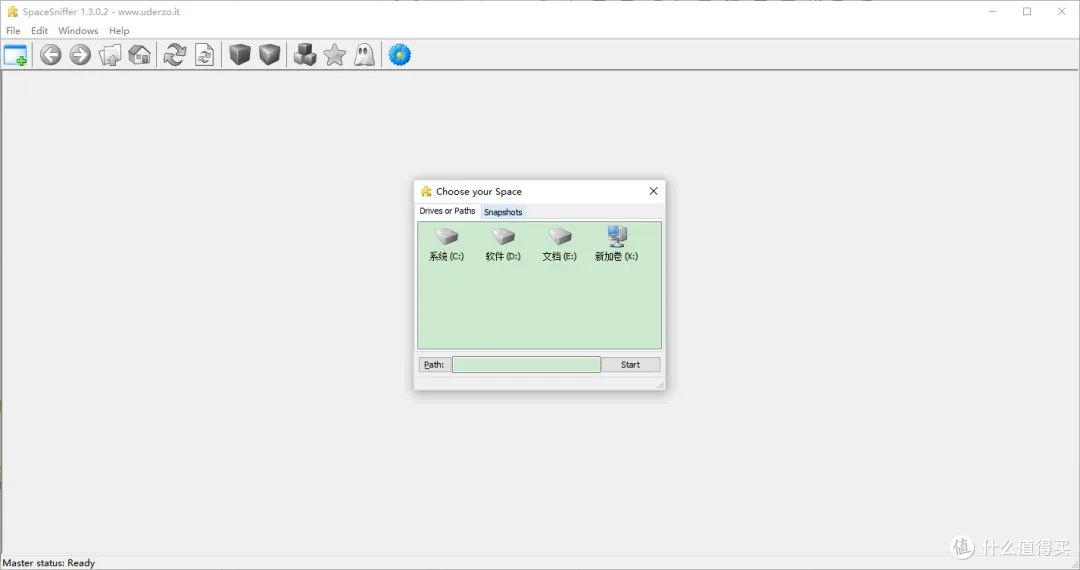Go back with the left arrow icon
1080x570 pixels.
coord(50,55)
